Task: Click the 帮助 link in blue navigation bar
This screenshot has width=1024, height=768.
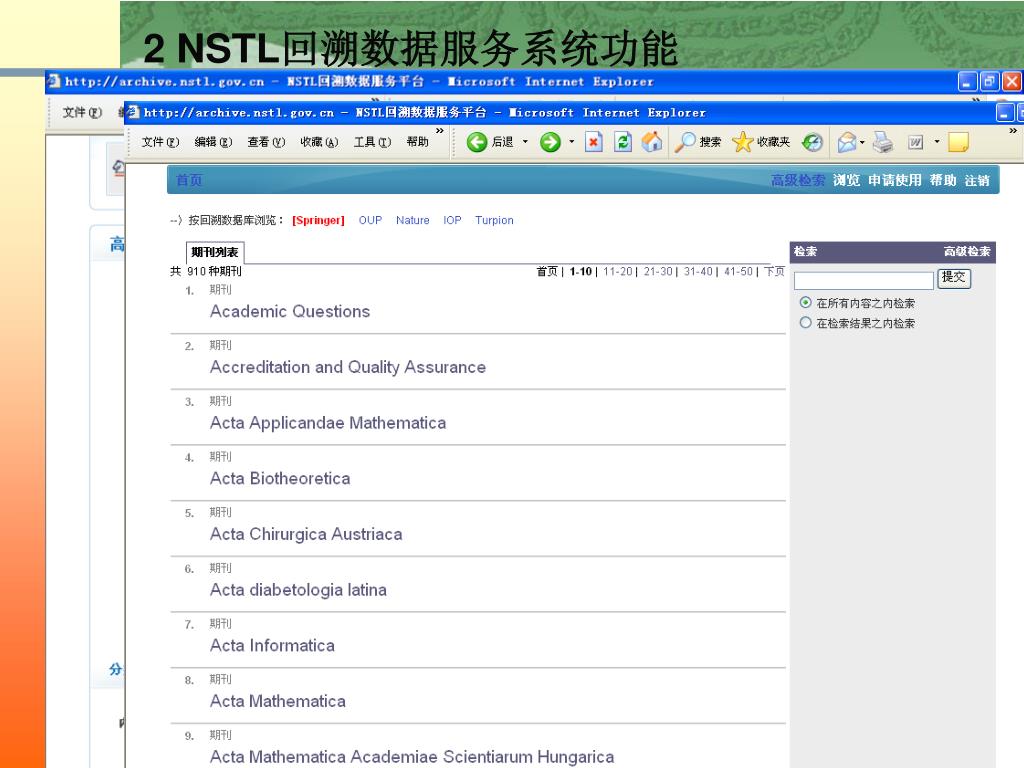Action: tap(943, 180)
